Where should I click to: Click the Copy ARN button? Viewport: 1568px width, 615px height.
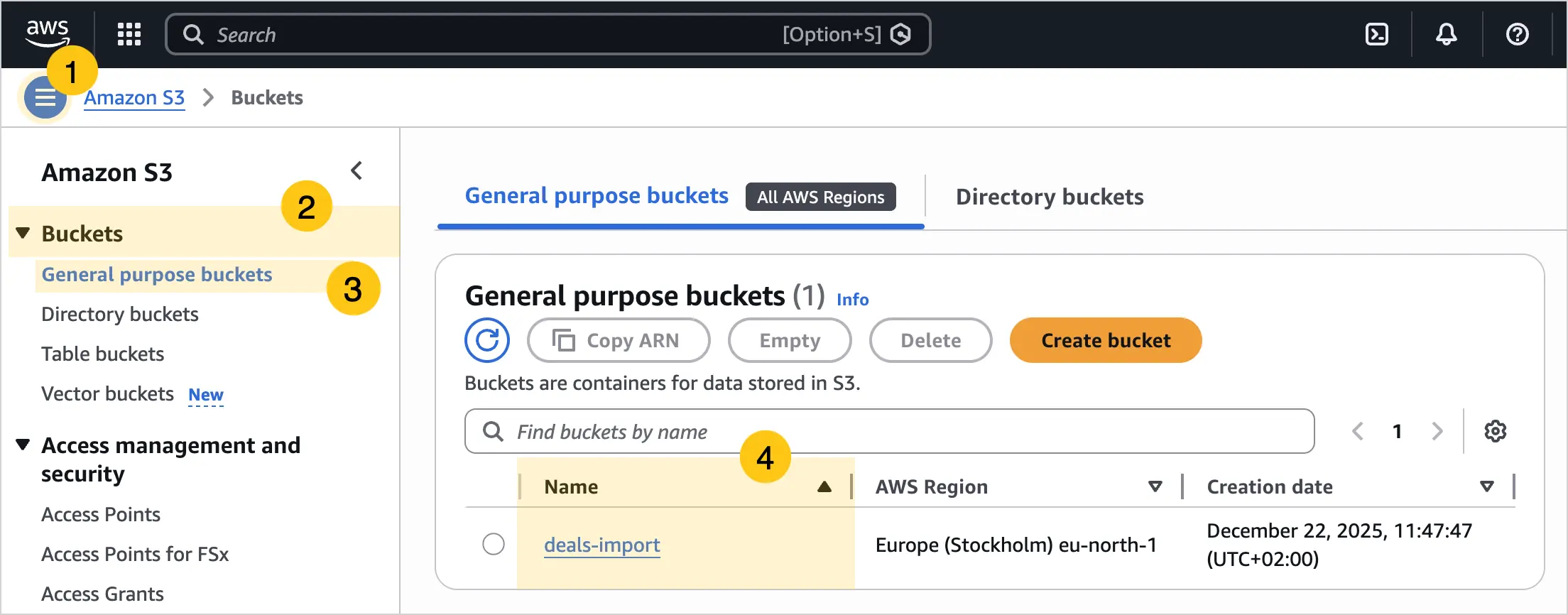(x=619, y=340)
